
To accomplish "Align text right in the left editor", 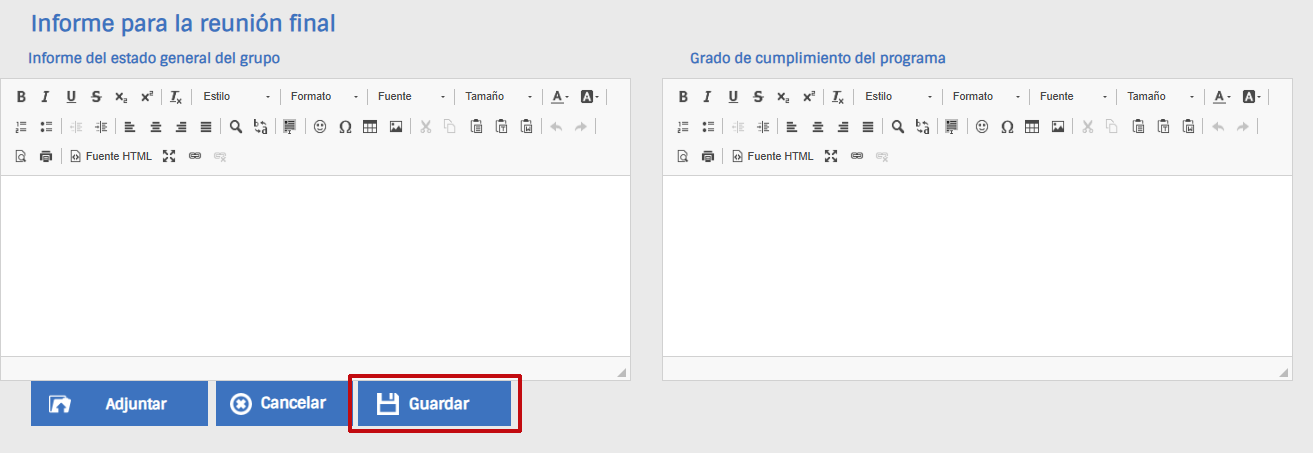I will tap(181, 127).
